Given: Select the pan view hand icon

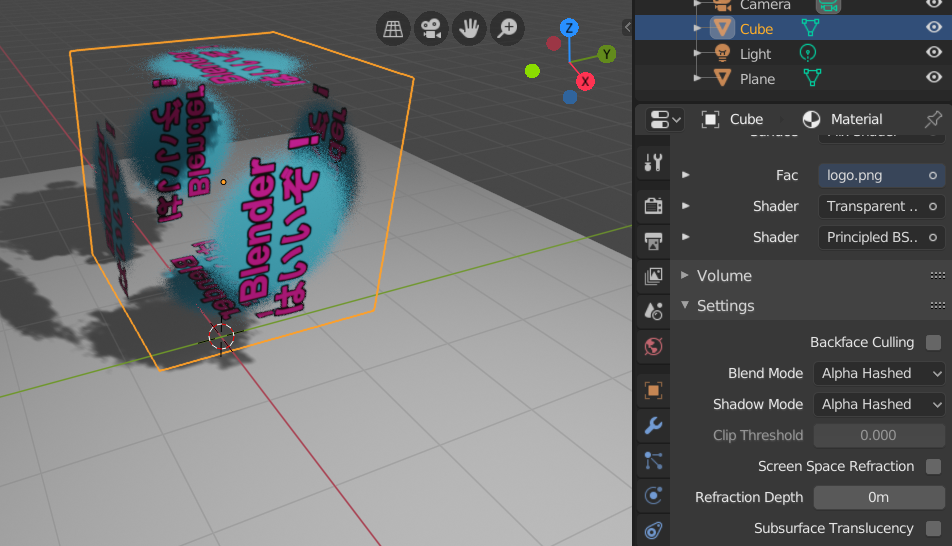Looking at the screenshot, I should (x=469, y=29).
